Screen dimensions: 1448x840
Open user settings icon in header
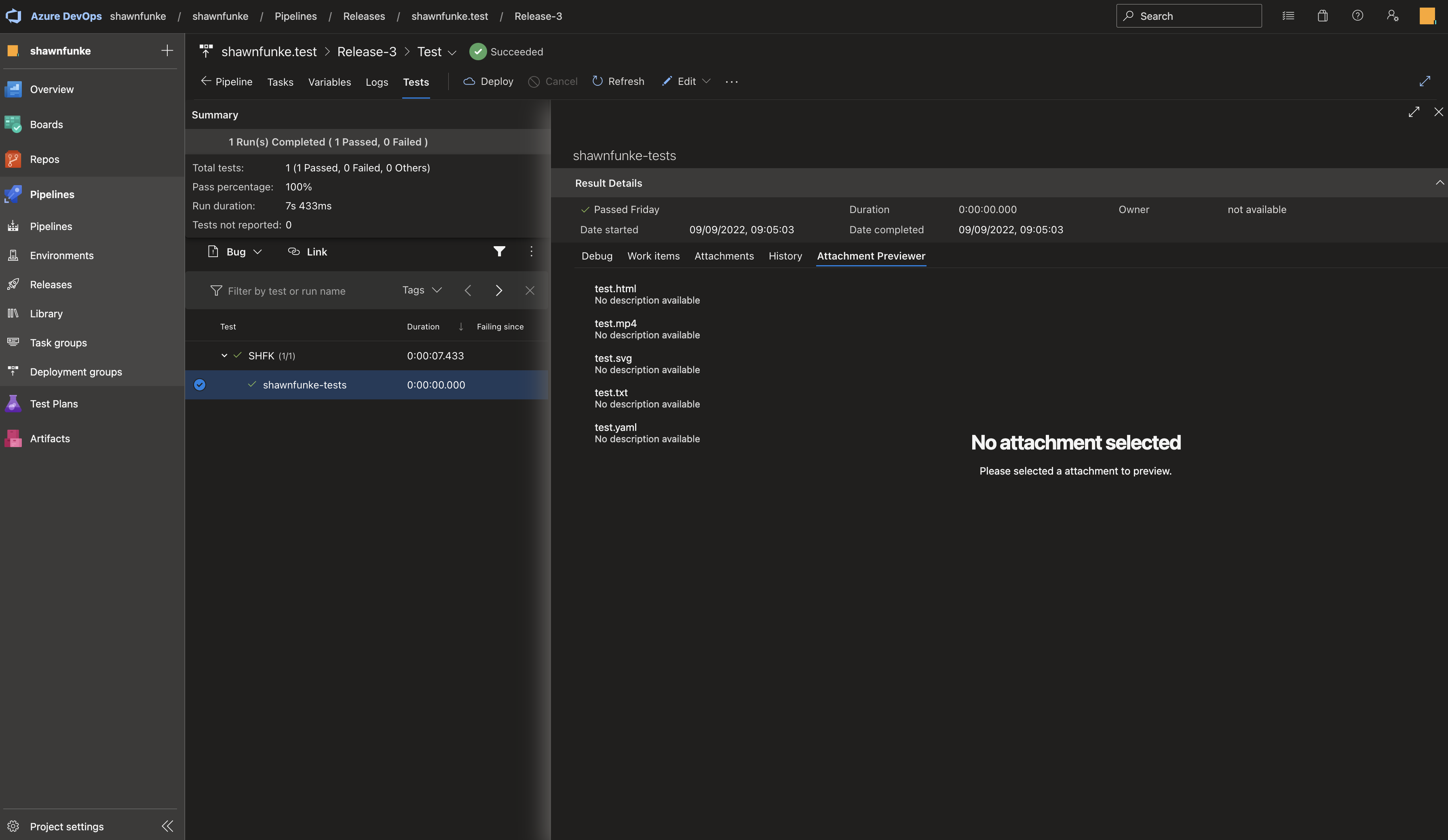tap(1392, 16)
